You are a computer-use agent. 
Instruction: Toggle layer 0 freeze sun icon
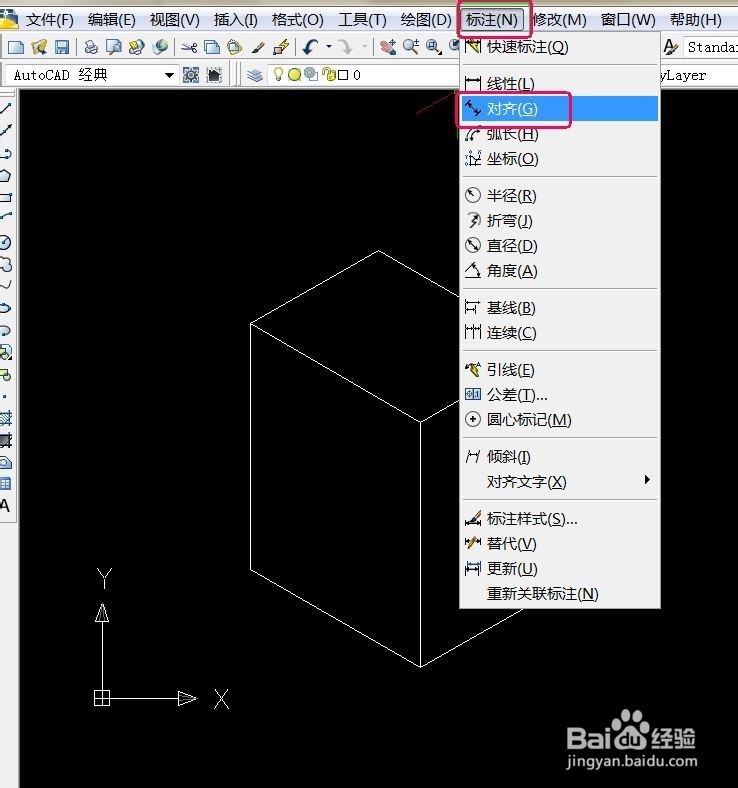[295, 75]
